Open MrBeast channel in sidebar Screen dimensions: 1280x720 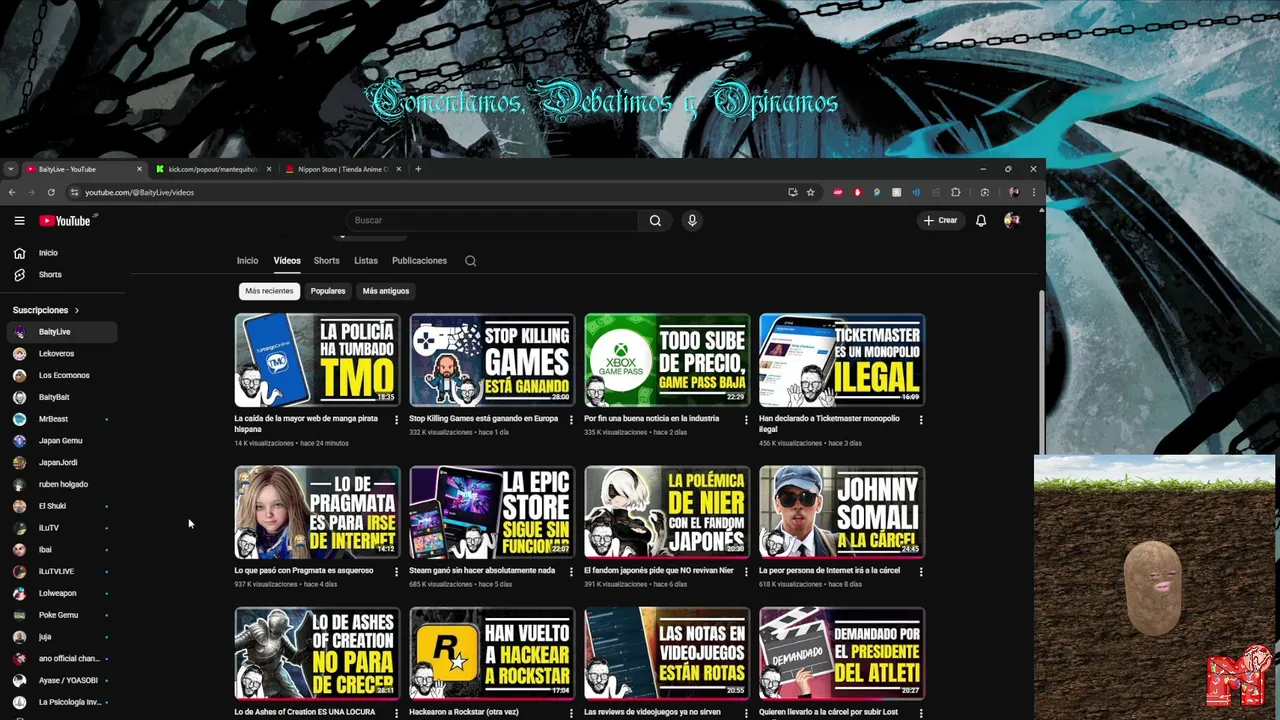click(x=63, y=419)
